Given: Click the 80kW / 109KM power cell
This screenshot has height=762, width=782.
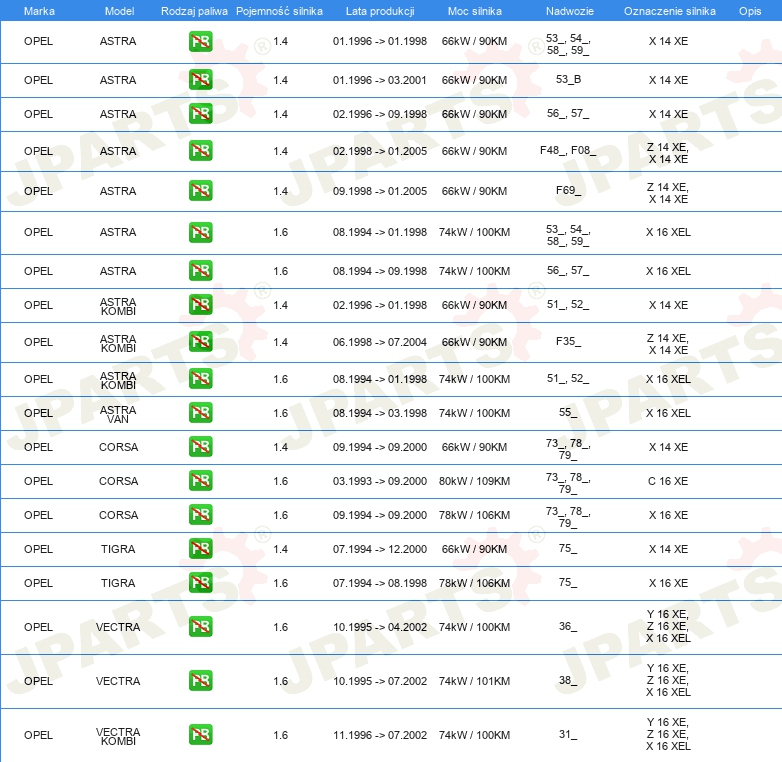Looking at the screenshot, I should (474, 481).
